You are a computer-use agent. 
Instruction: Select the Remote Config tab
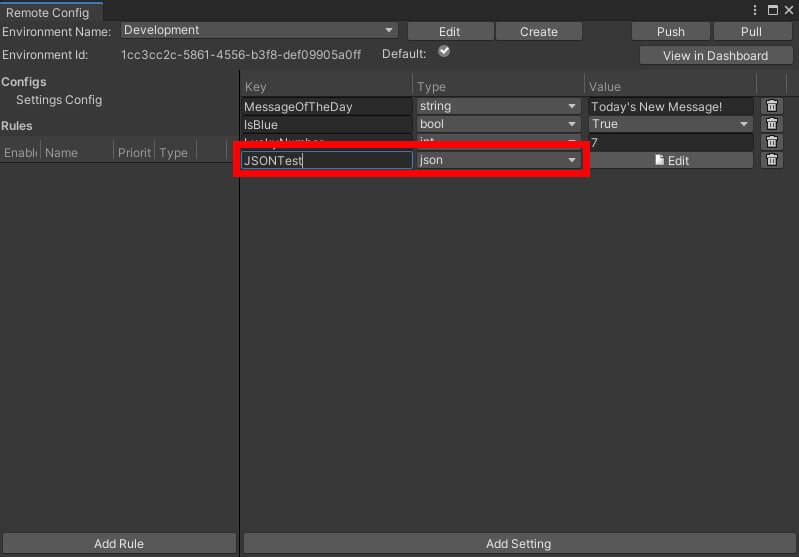48,13
